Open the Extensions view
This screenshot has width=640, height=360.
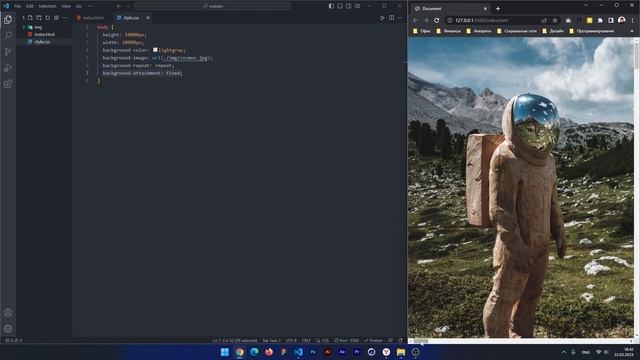tap(8, 84)
